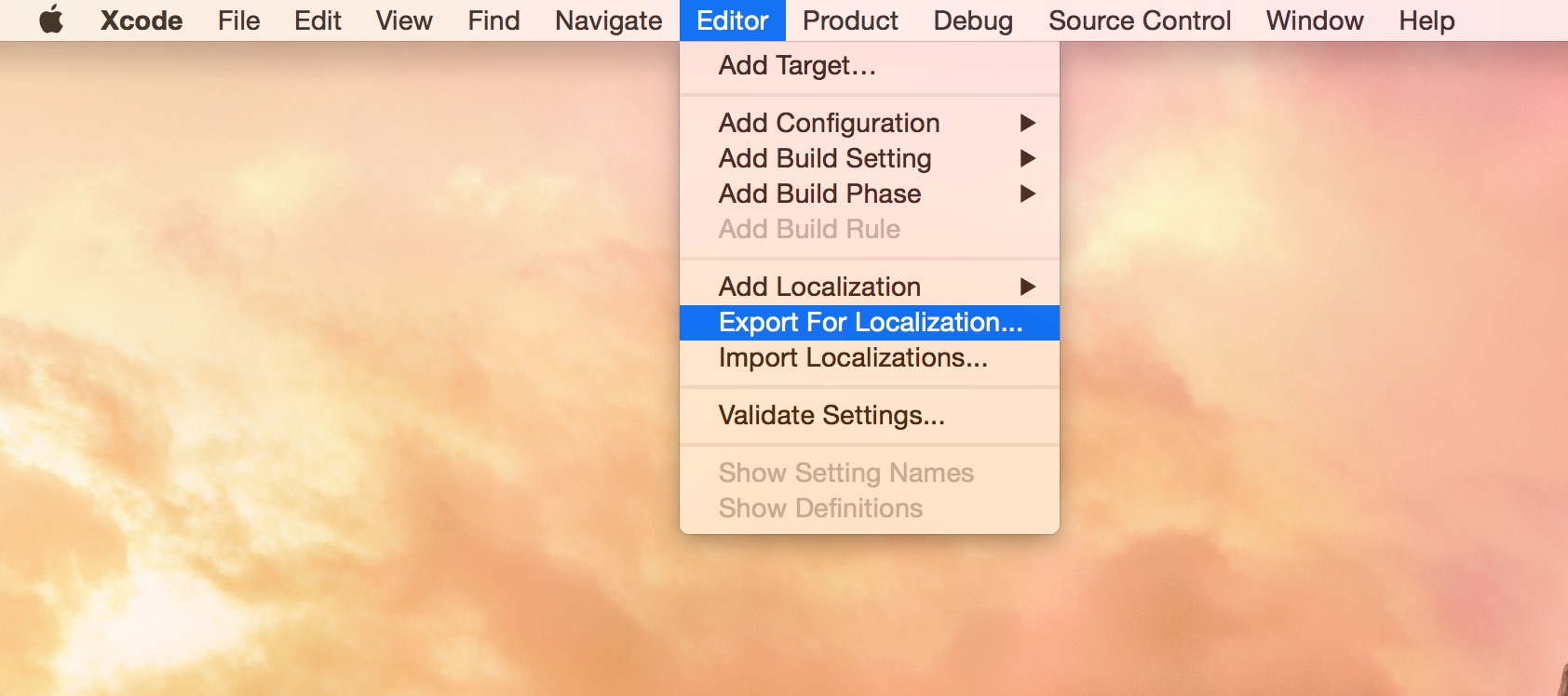
Task: Expand the Add Build Setting submenu
Action: (870, 158)
